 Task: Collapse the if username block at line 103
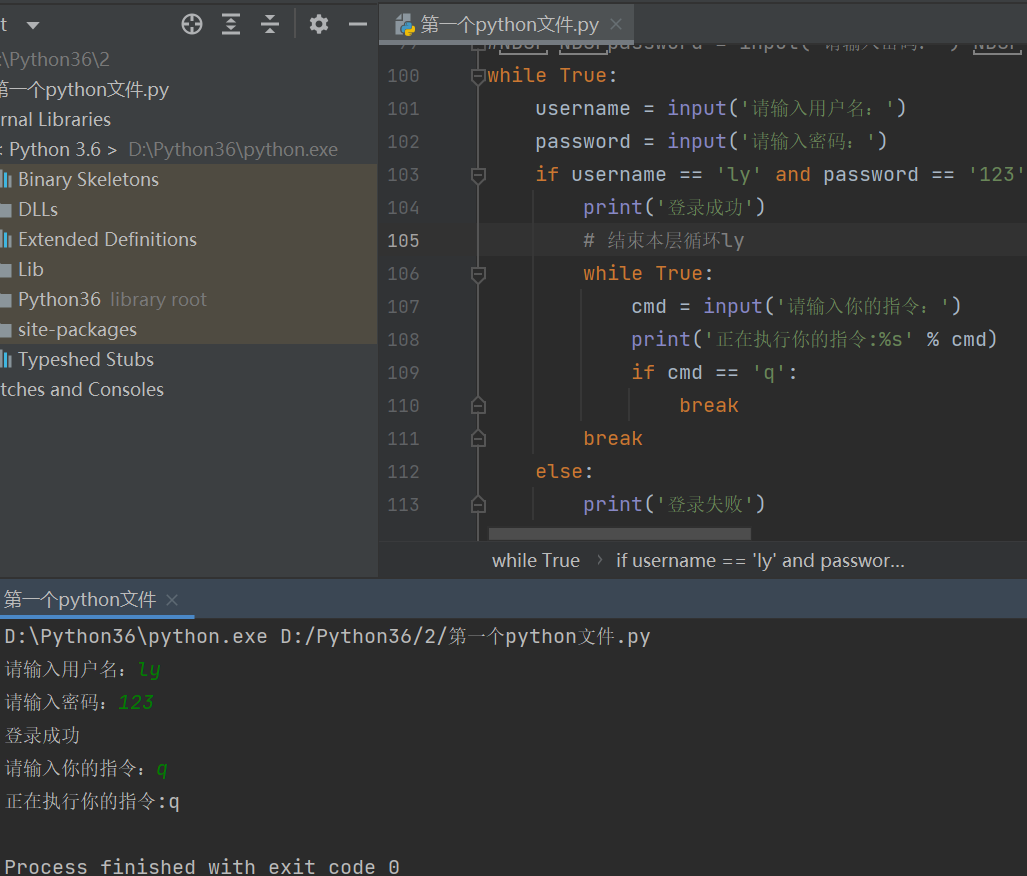(478, 175)
